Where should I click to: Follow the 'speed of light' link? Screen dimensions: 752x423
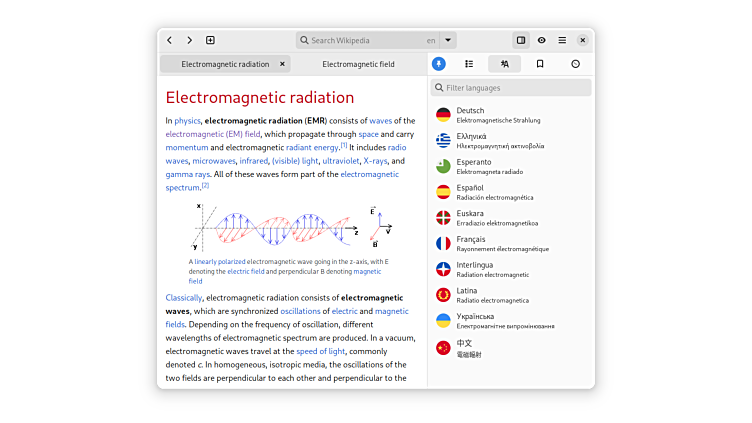pos(320,351)
